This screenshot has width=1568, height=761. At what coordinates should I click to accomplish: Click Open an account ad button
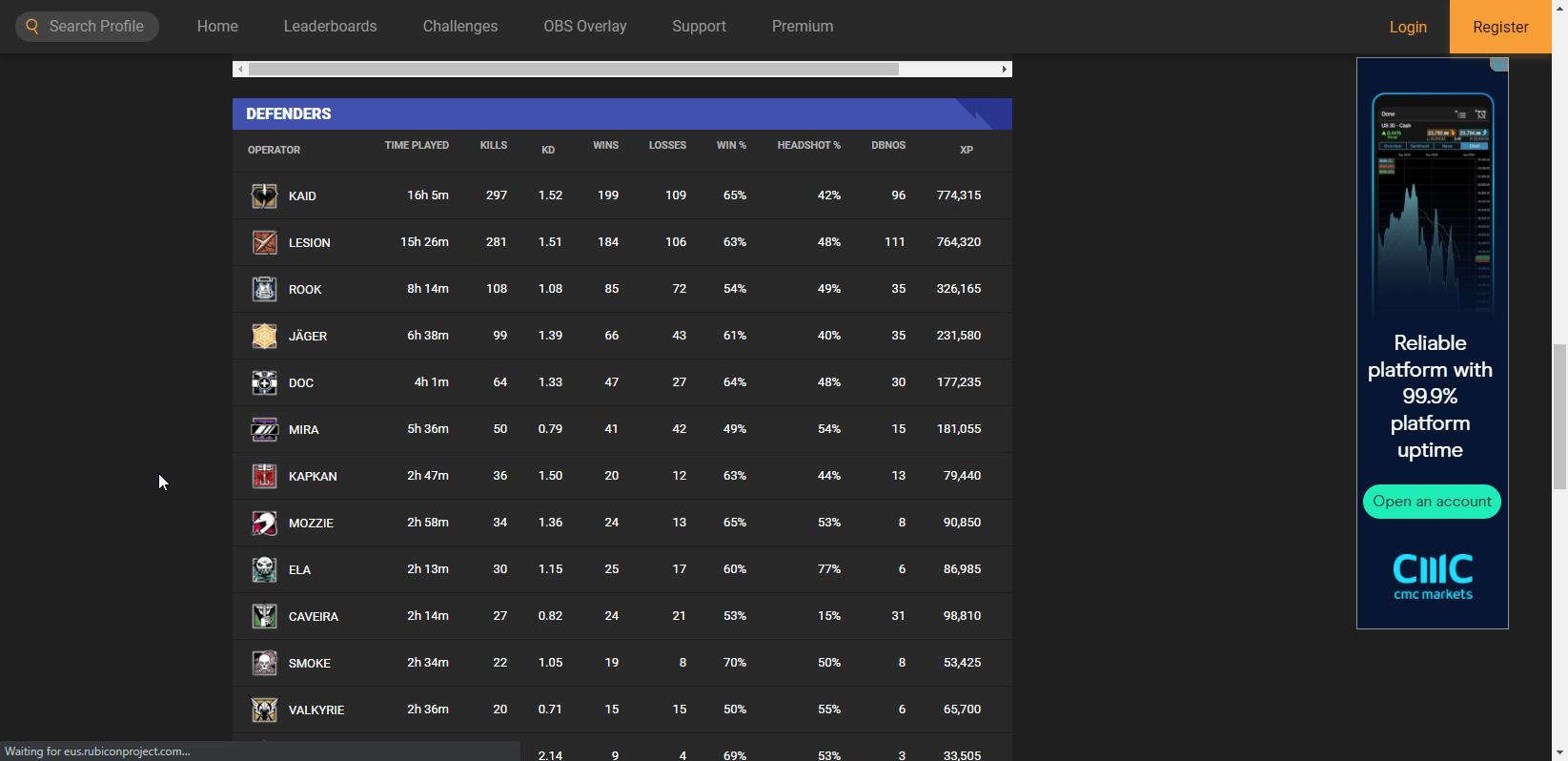click(x=1432, y=502)
